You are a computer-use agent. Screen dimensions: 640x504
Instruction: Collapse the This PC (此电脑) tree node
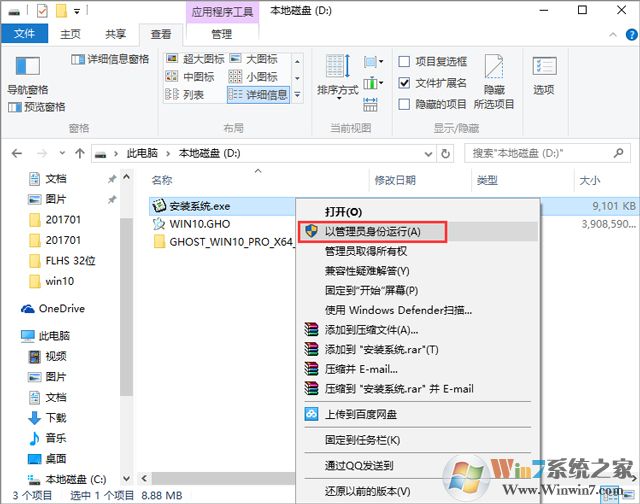click(12, 337)
